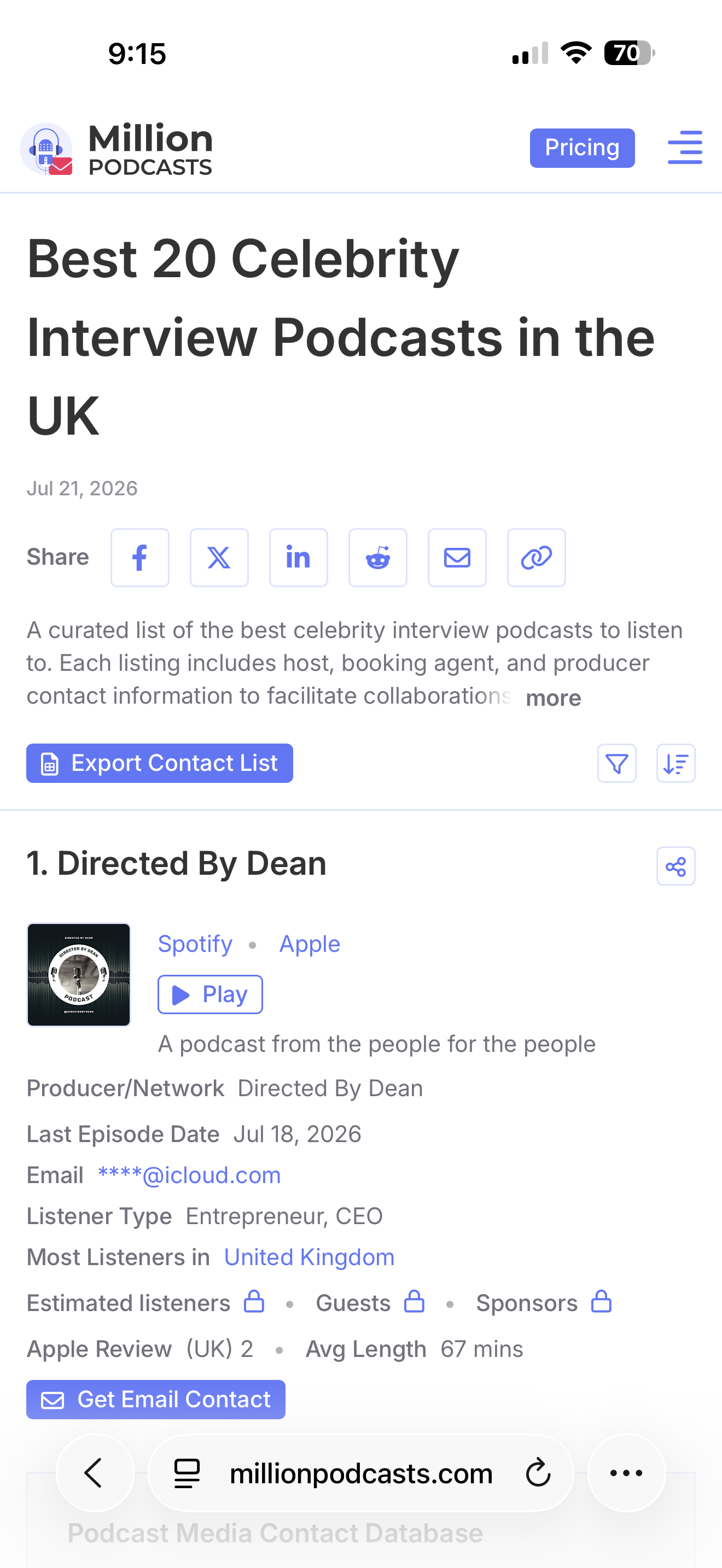Play the Directed By Dean podcast
The height and width of the screenshot is (1568, 722).
coord(210,994)
